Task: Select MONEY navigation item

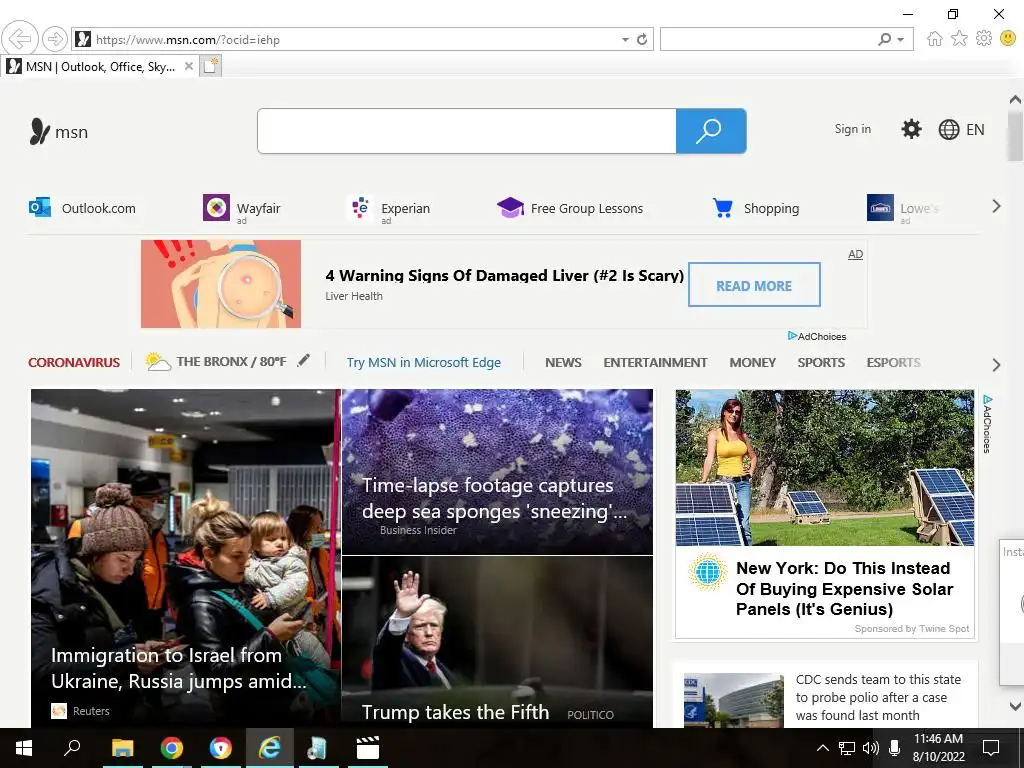Action: 752,362
